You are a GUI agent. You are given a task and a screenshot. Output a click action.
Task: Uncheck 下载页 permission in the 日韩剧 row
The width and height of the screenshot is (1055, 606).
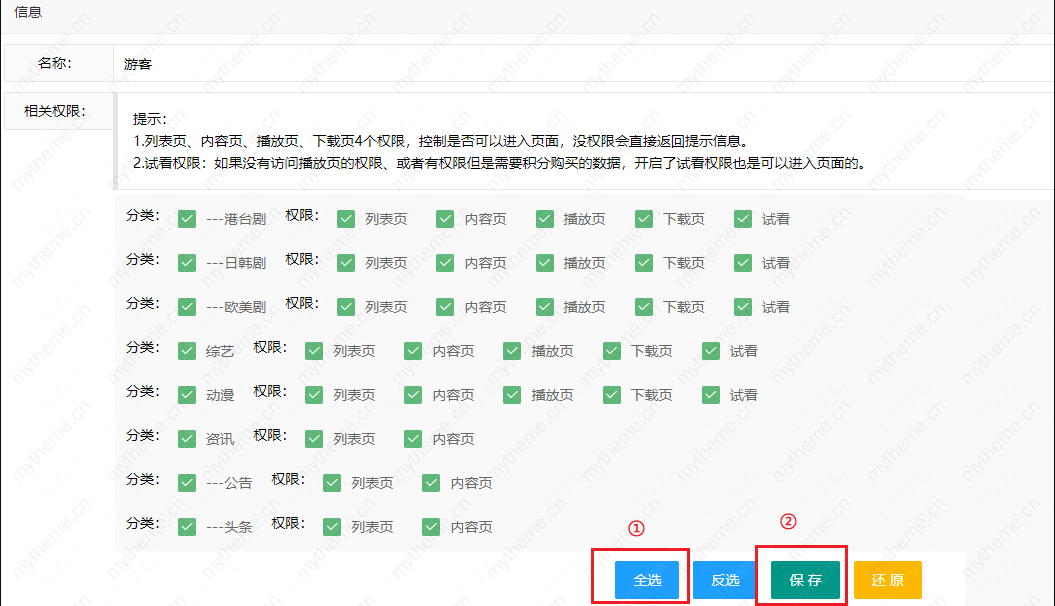click(x=644, y=263)
